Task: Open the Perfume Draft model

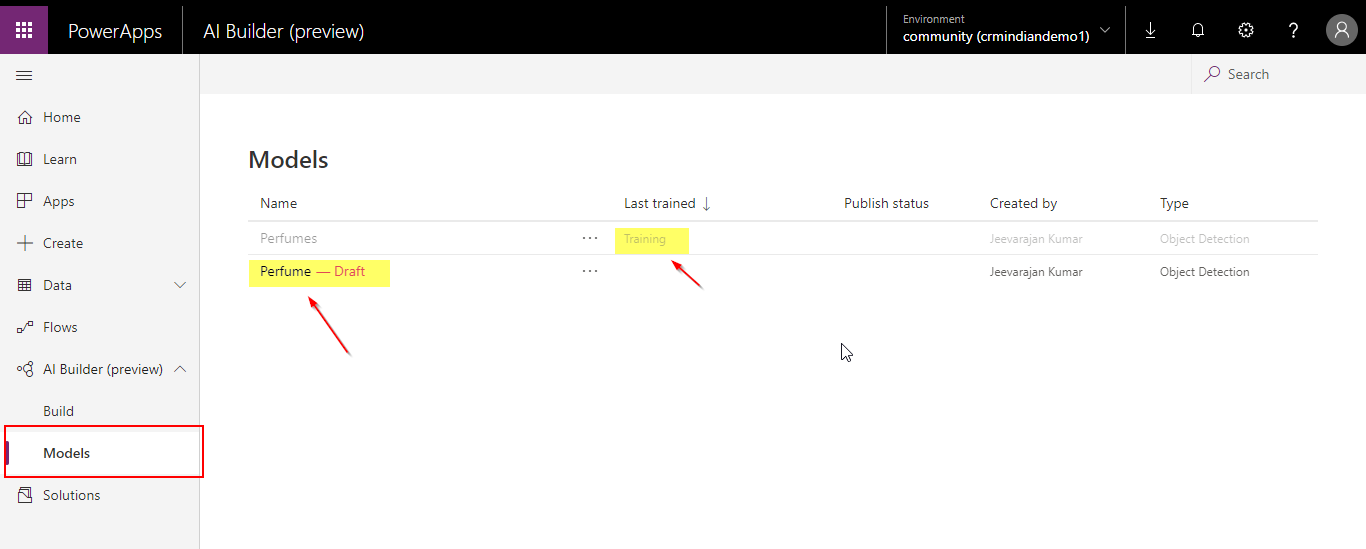Action: (x=286, y=272)
